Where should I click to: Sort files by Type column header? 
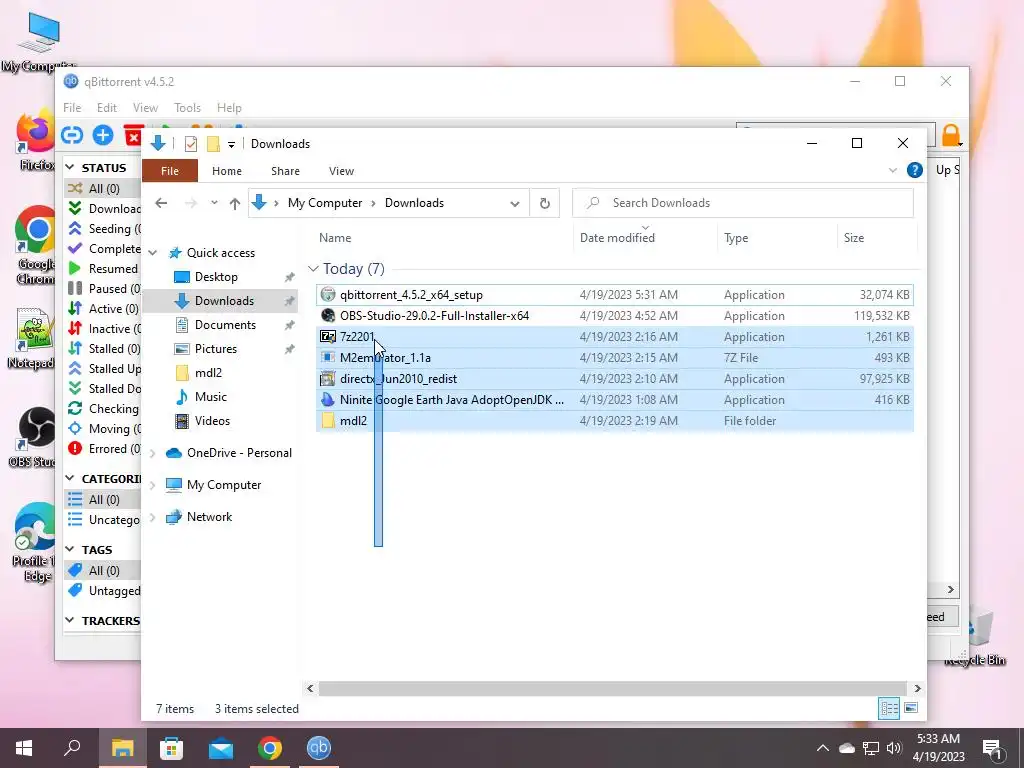[x=736, y=238]
